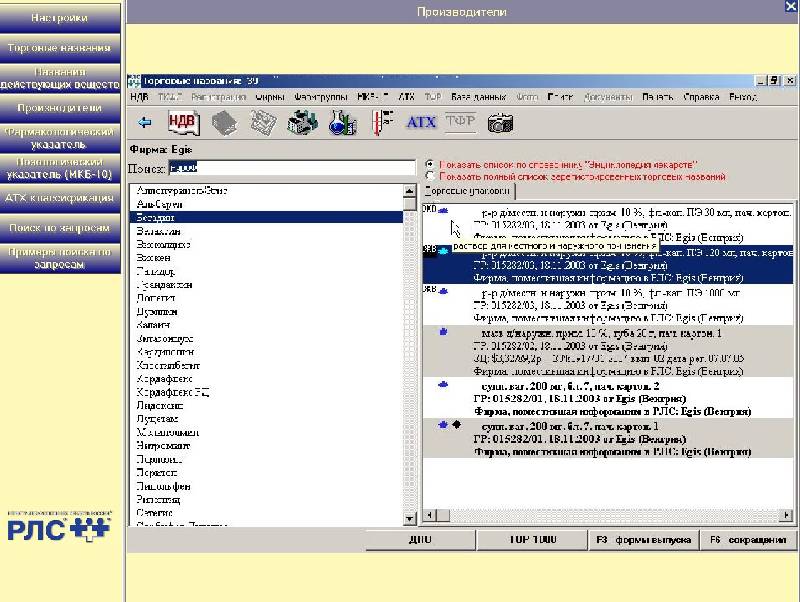Open the НДВ toolbar icon
Screen dimensions: 800x602
(183, 122)
